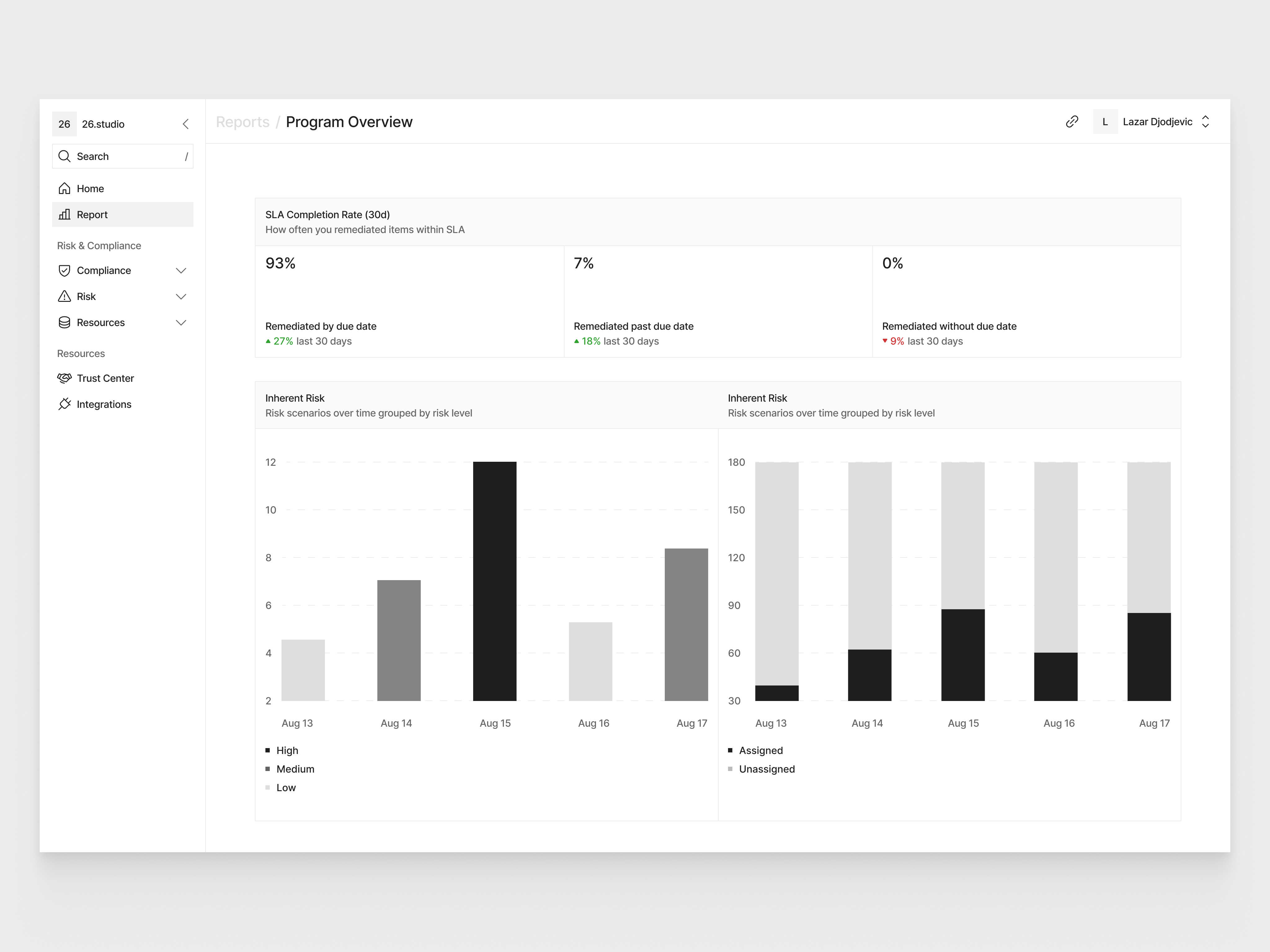1270x952 pixels.
Task: Expand the Compliance section chevron
Action: click(x=181, y=270)
